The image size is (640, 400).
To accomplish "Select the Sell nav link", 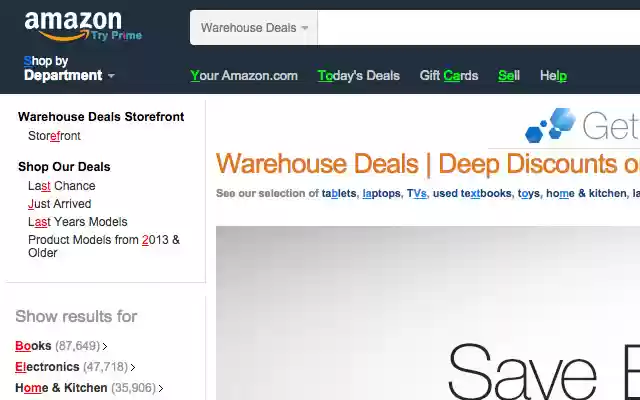I will 509,76.
